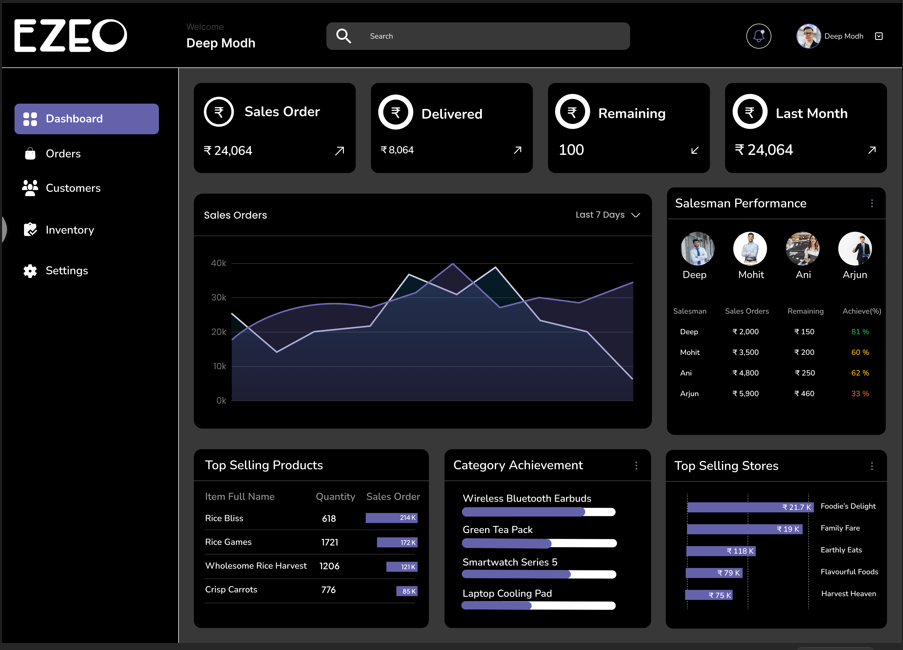Open the Customers section
The image size is (903, 650).
point(72,188)
